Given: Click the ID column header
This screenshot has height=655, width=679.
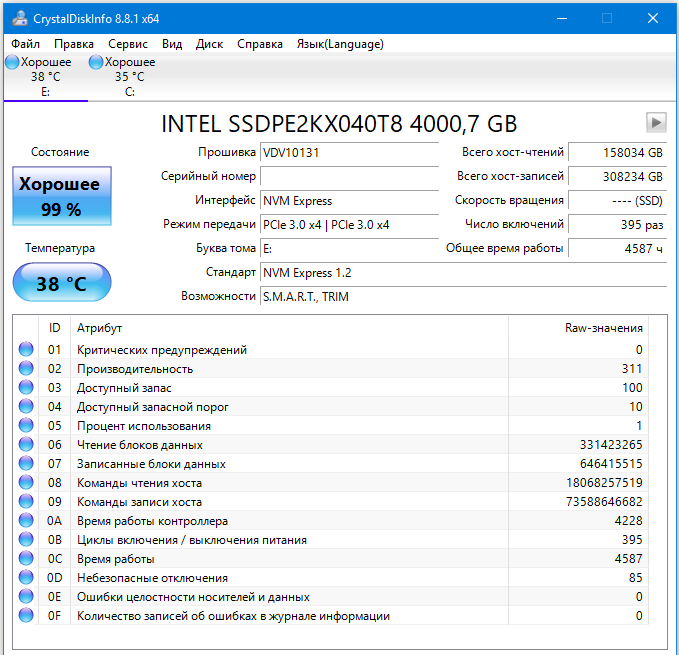Looking at the screenshot, I should (55, 328).
